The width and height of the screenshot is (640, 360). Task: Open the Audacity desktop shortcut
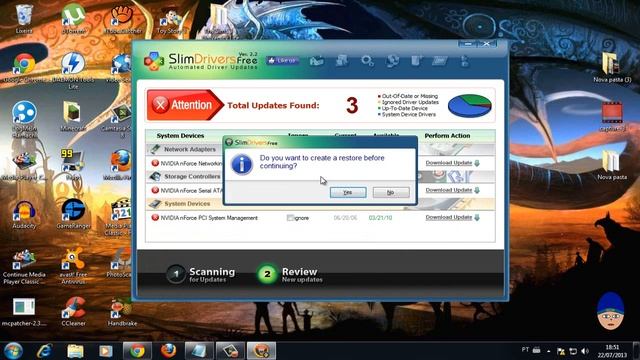24,214
